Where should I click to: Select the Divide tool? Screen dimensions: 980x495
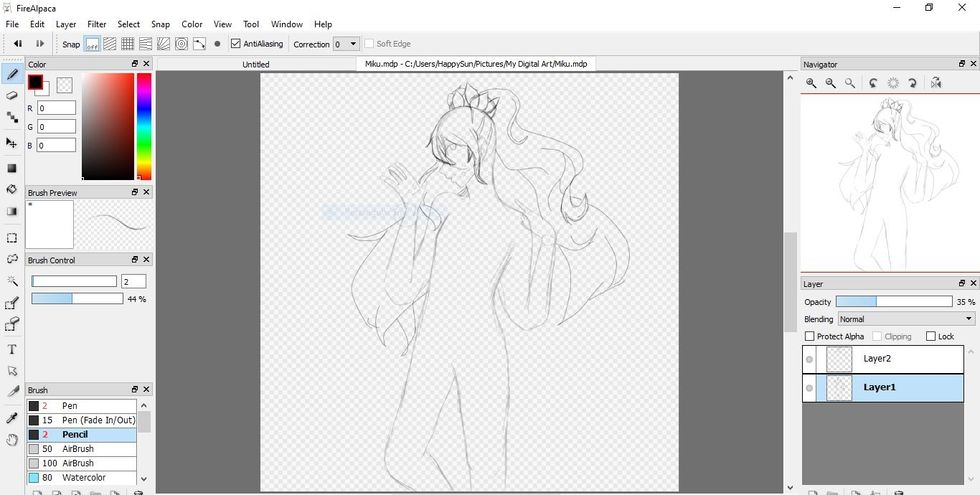click(x=12, y=392)
